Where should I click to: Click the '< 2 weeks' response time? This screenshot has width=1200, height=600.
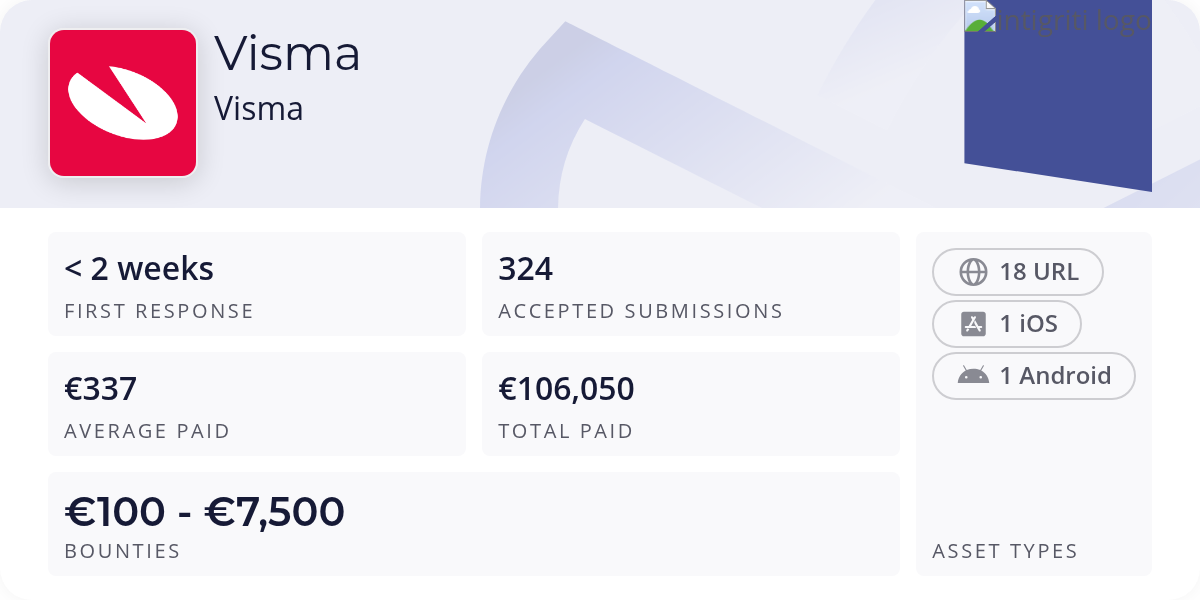click(139, 269)
